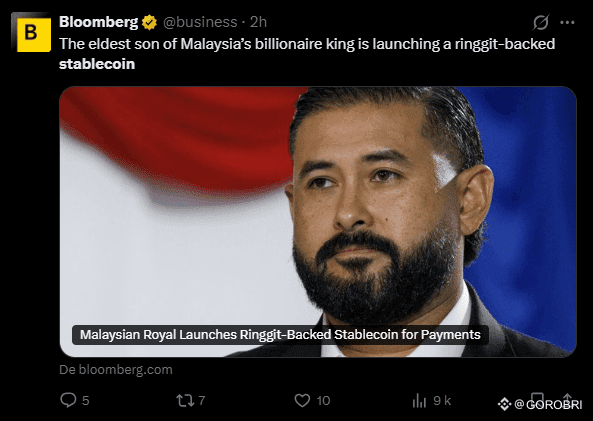Click the Malaysian Royal Launches headline caption

click(280, 335)
